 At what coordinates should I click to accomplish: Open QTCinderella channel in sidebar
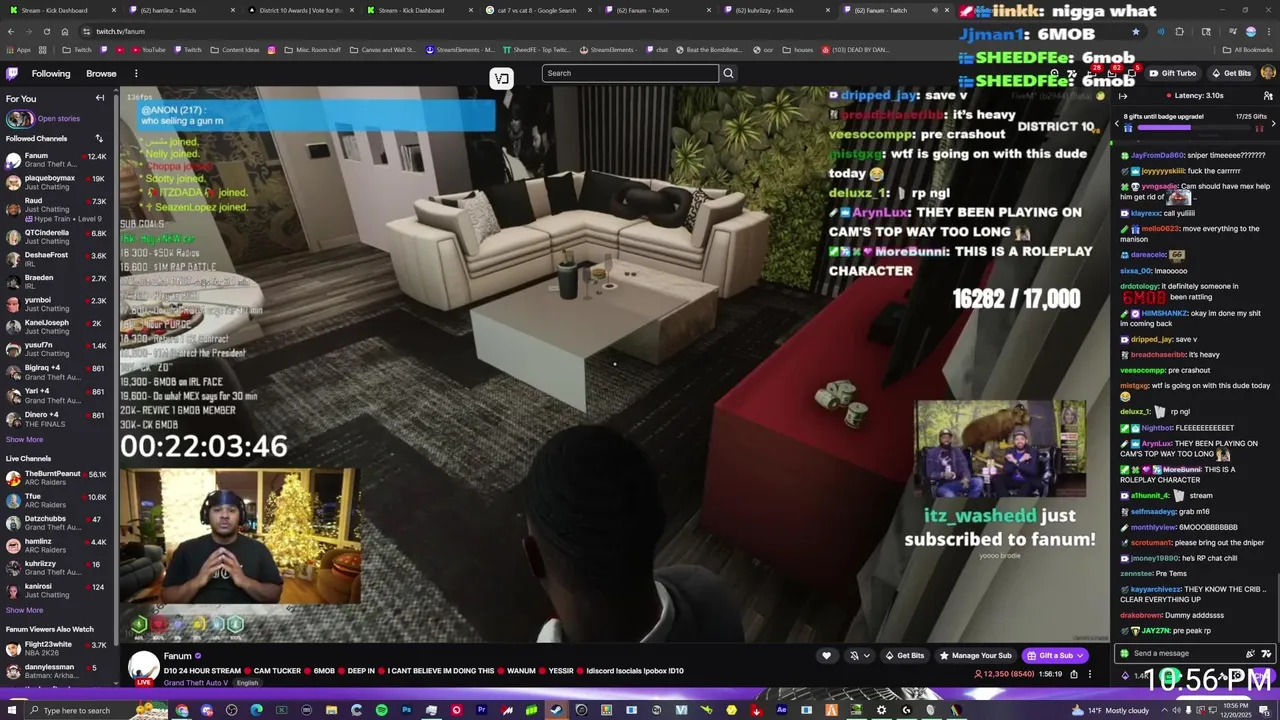56,237
